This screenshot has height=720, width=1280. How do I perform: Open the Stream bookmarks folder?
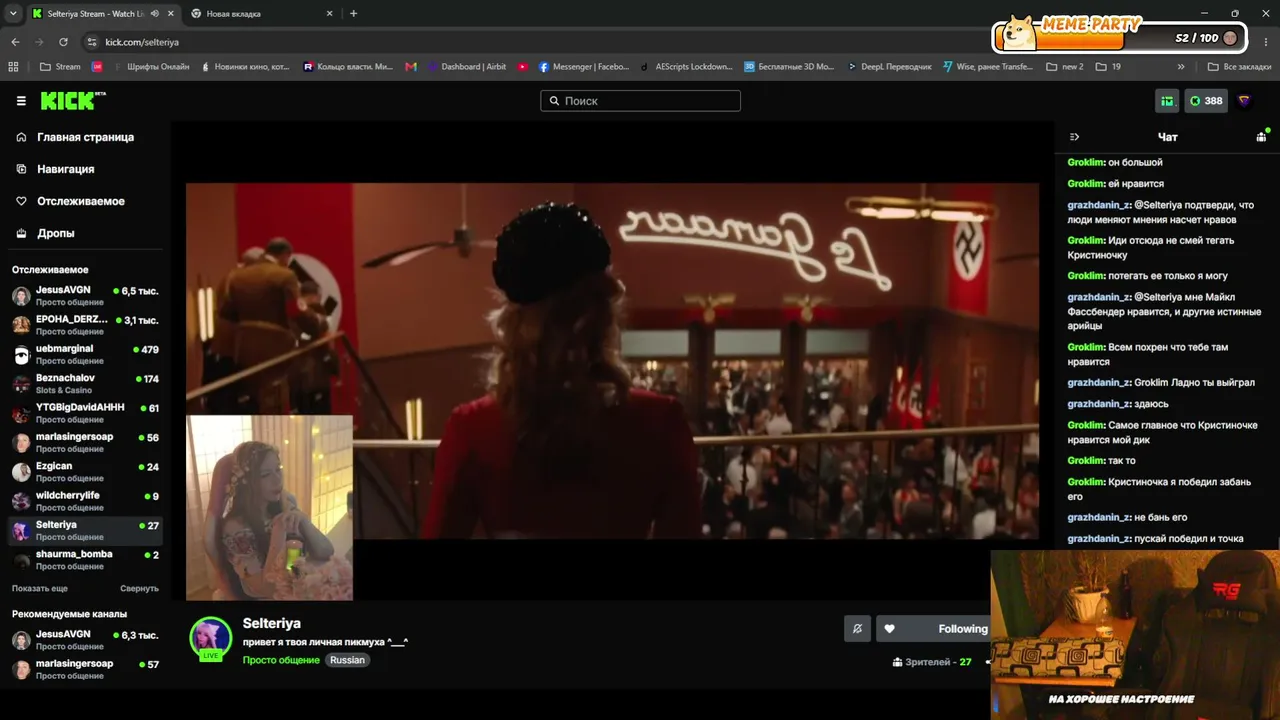coord(60,67)
